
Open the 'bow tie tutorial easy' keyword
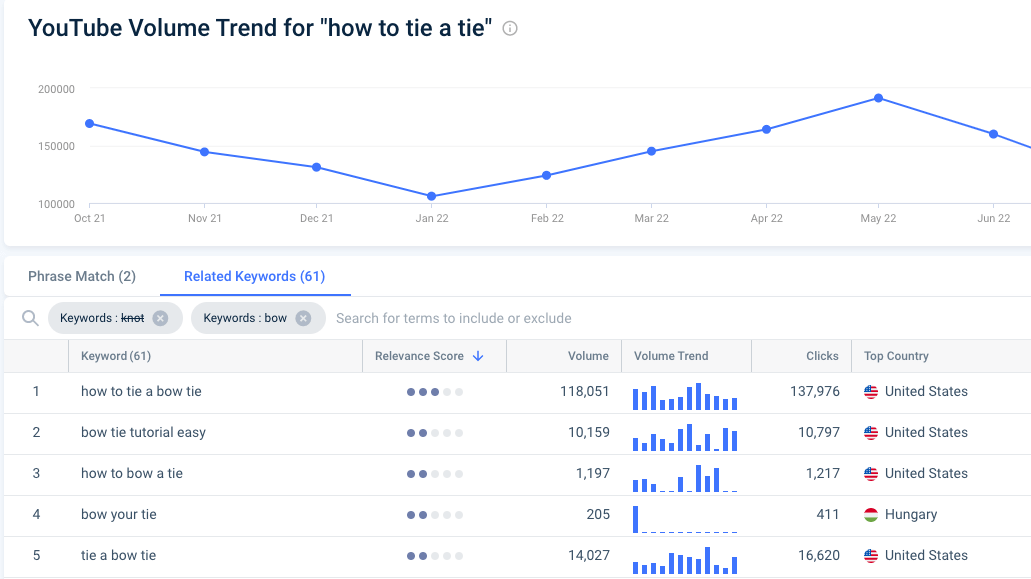coord(143,433)
